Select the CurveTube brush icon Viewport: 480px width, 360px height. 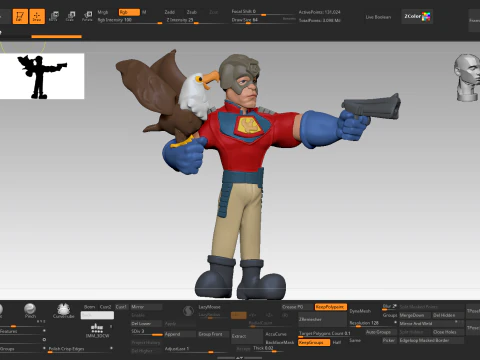click(63, 310)
